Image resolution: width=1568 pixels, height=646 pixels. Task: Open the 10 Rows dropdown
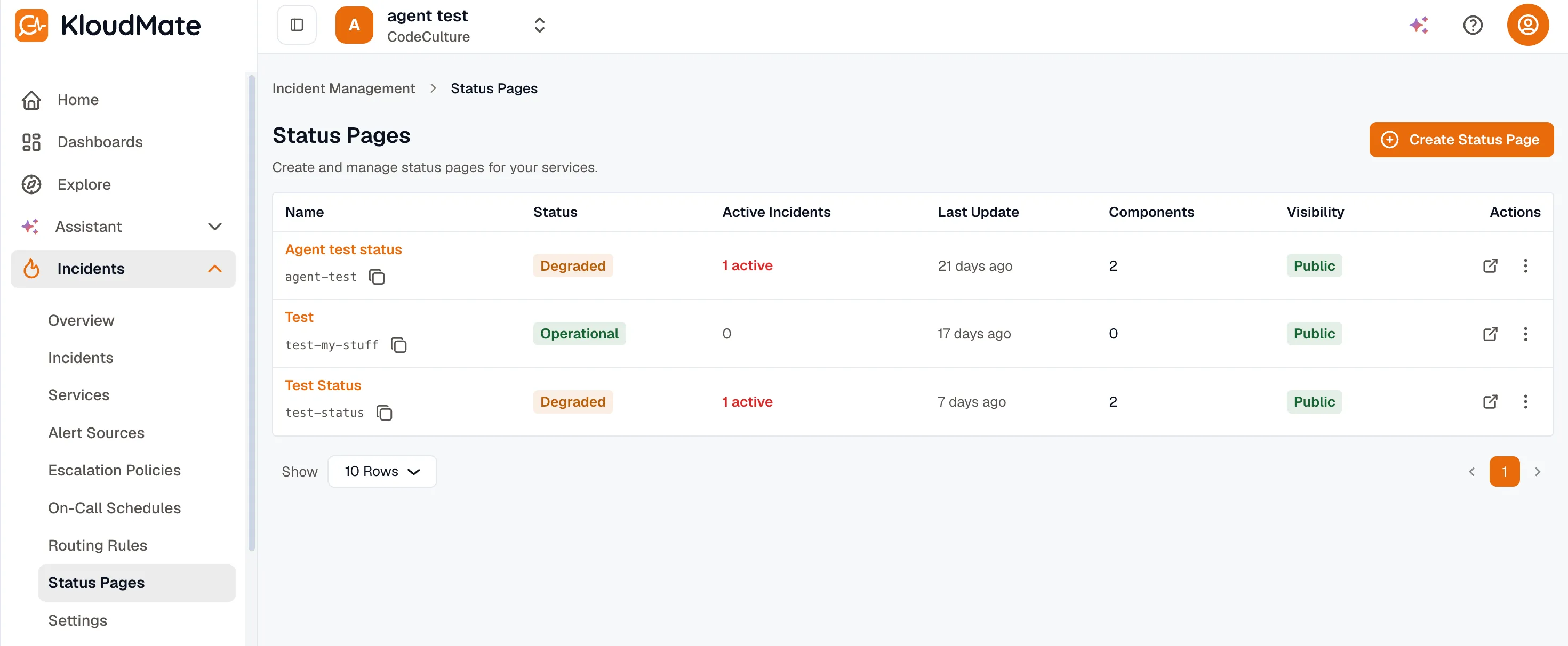coord(382,471)
